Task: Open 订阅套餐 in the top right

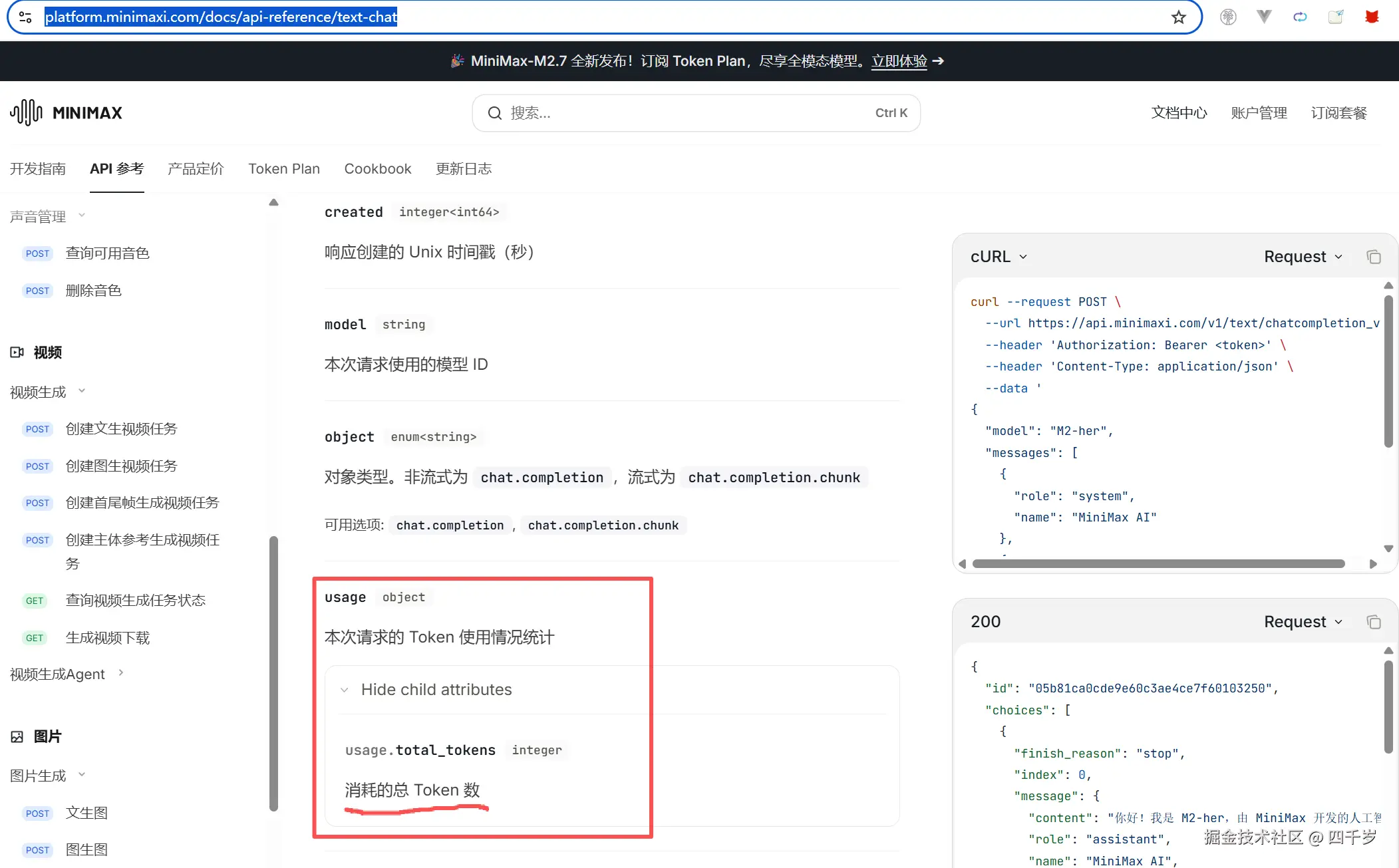Action: coord(1338,112)
